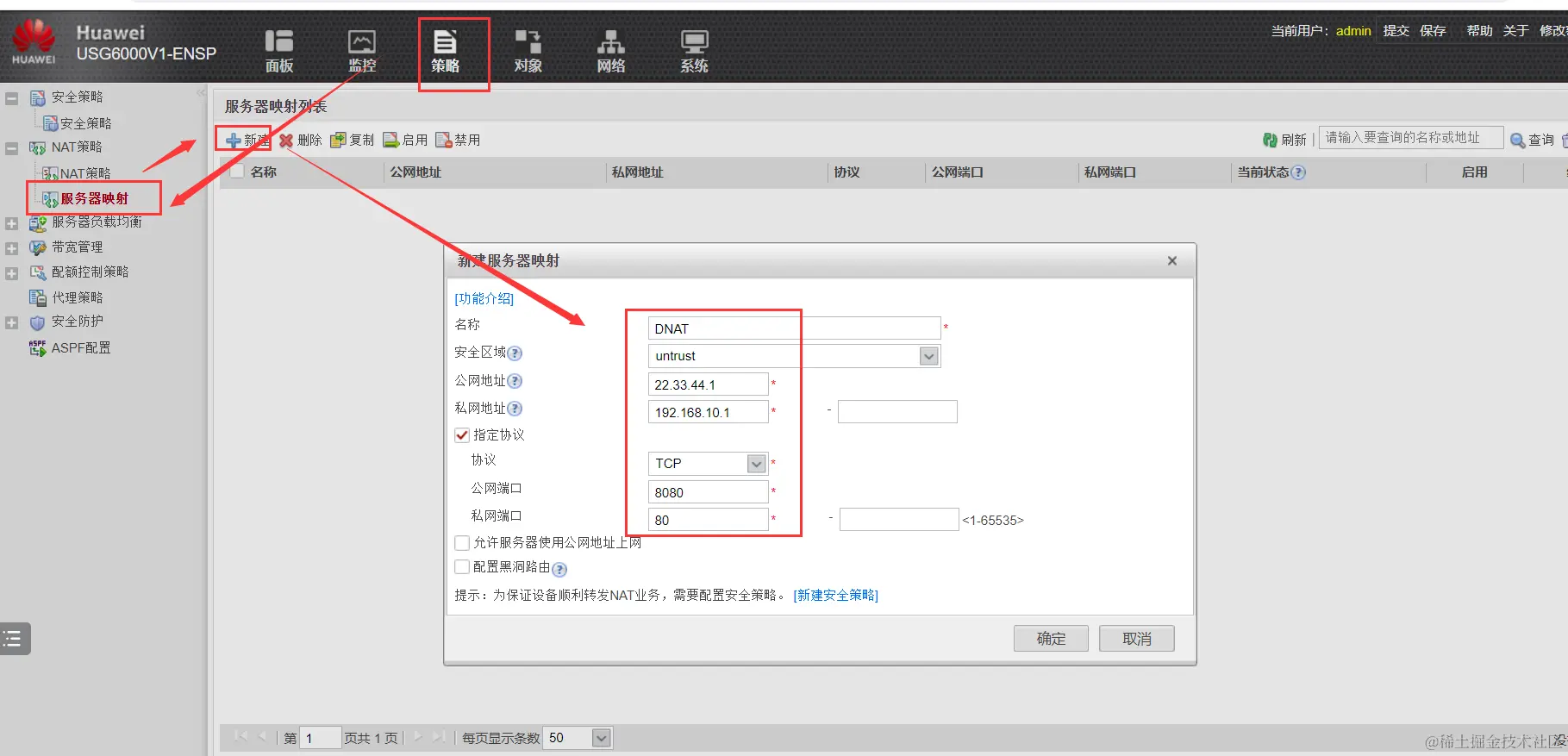Expand the 安全防护 tree node
The width and height of the screenshot is (1568, 756).
11,323
